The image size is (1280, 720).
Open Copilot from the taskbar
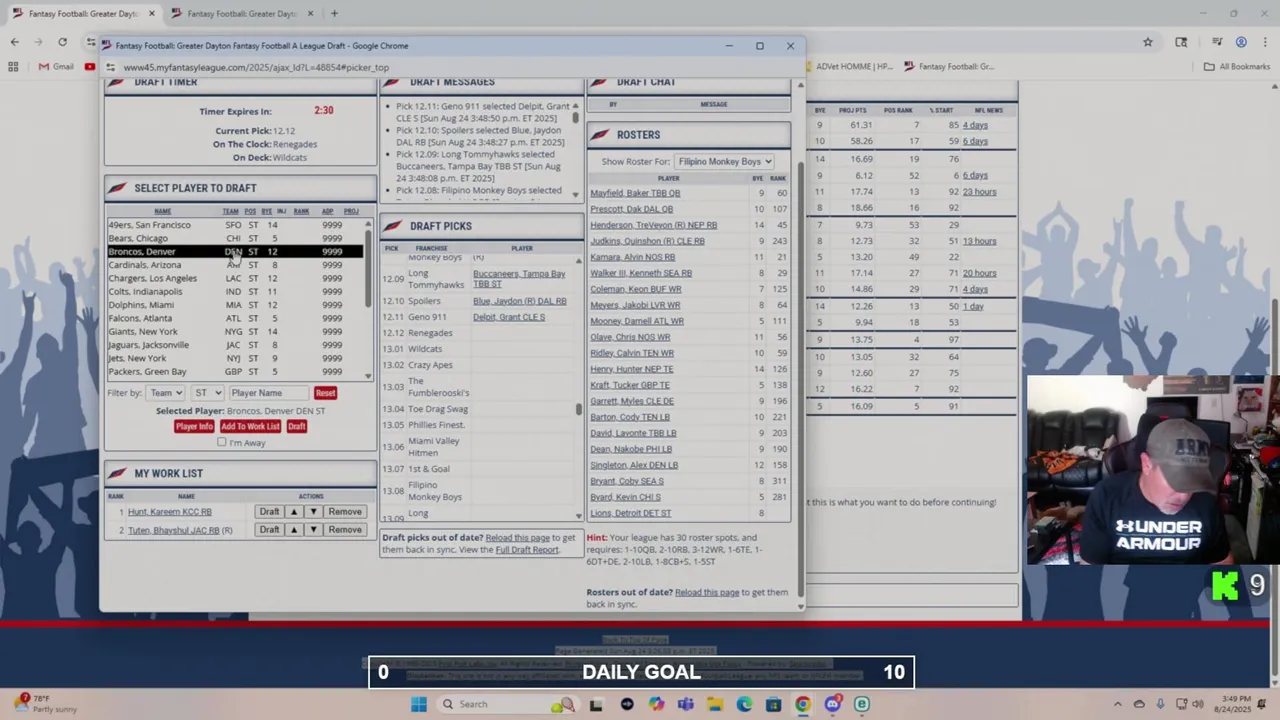click(656, 704)
